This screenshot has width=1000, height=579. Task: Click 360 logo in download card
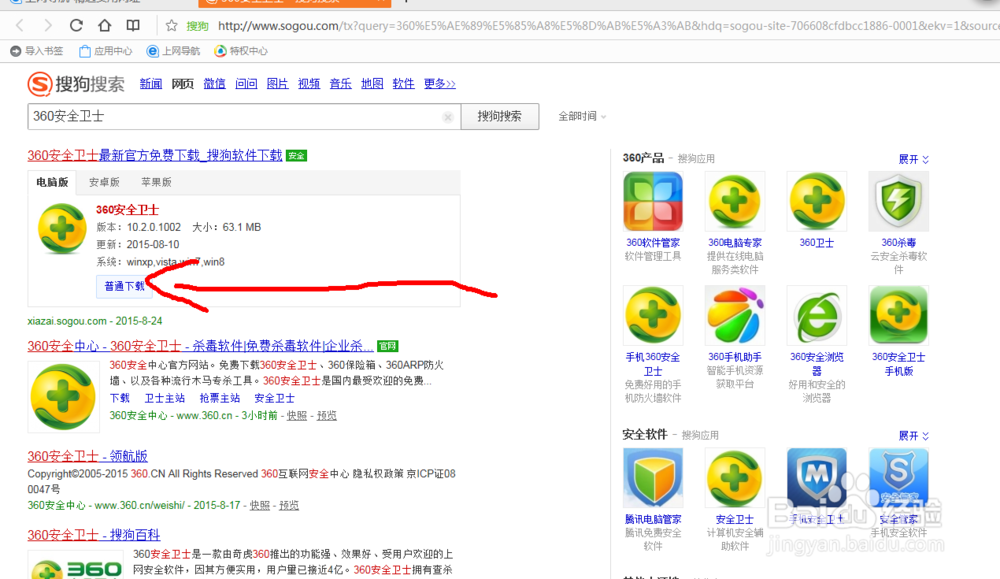62,228
